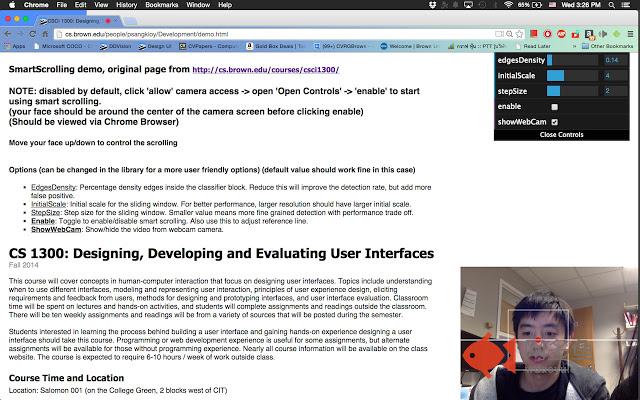Screen dimensions: 640x400
Task: Click the red square extension icon
Action: 533,33
